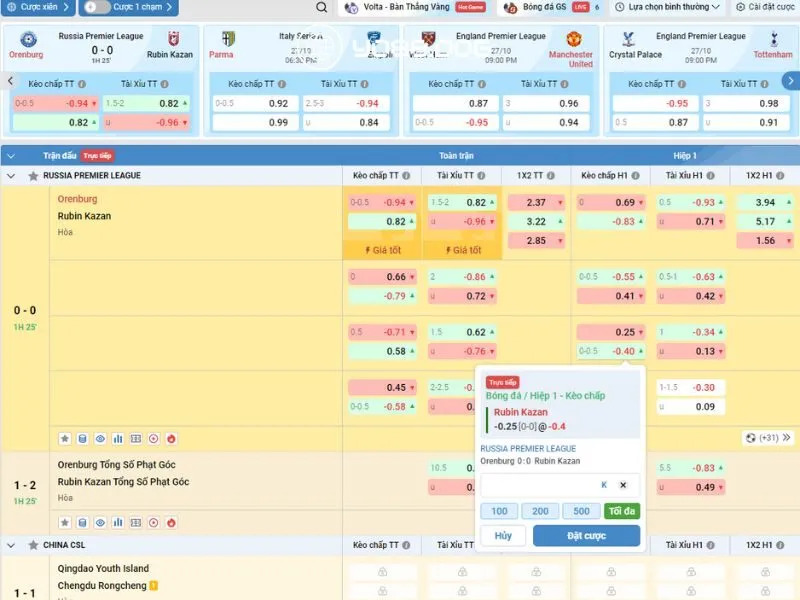
Task: Click the live stream play icon in corner-kicks row
Action: point(153,522)
